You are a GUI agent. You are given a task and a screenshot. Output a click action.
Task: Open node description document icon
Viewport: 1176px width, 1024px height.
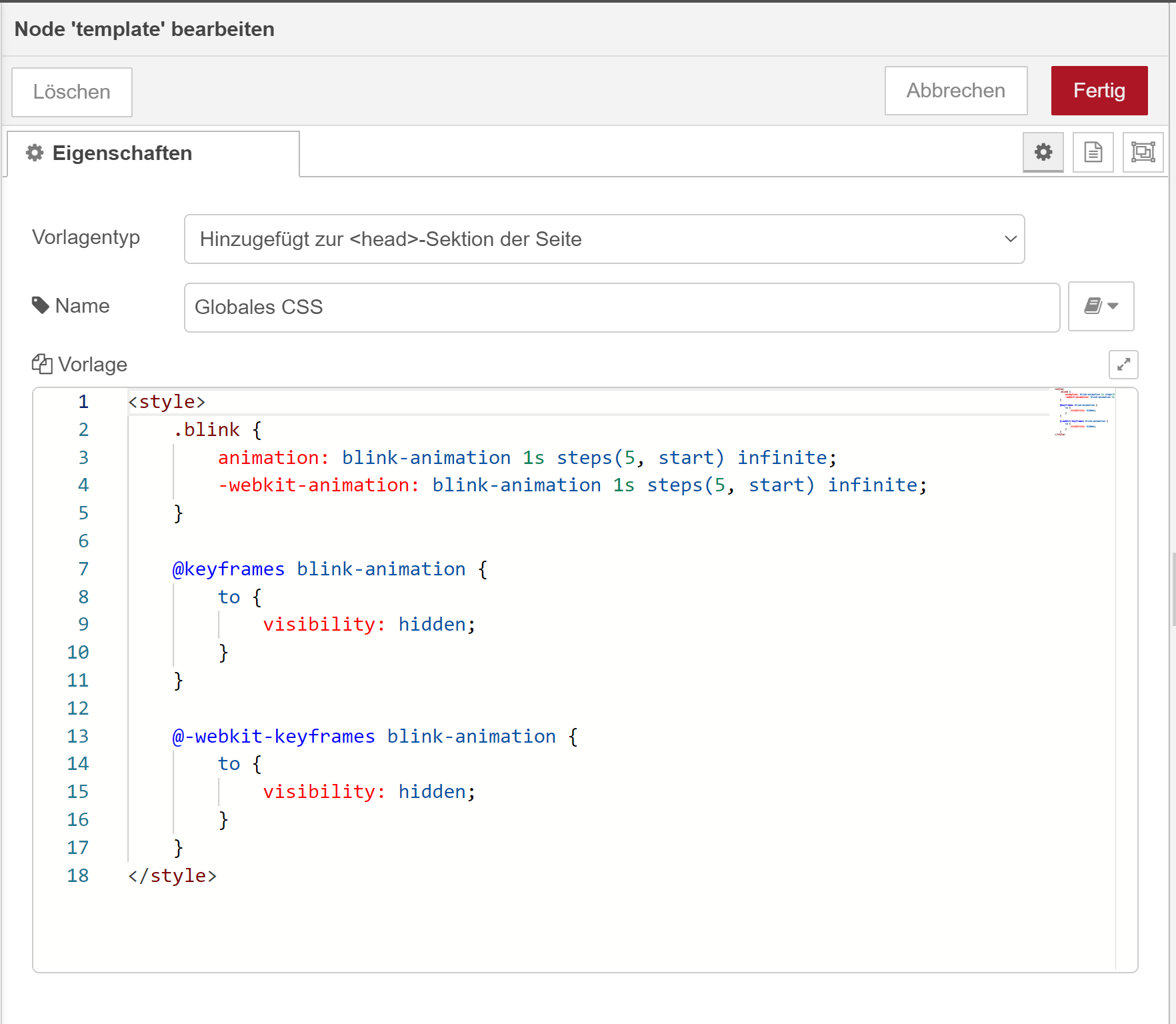[1093, 153]
